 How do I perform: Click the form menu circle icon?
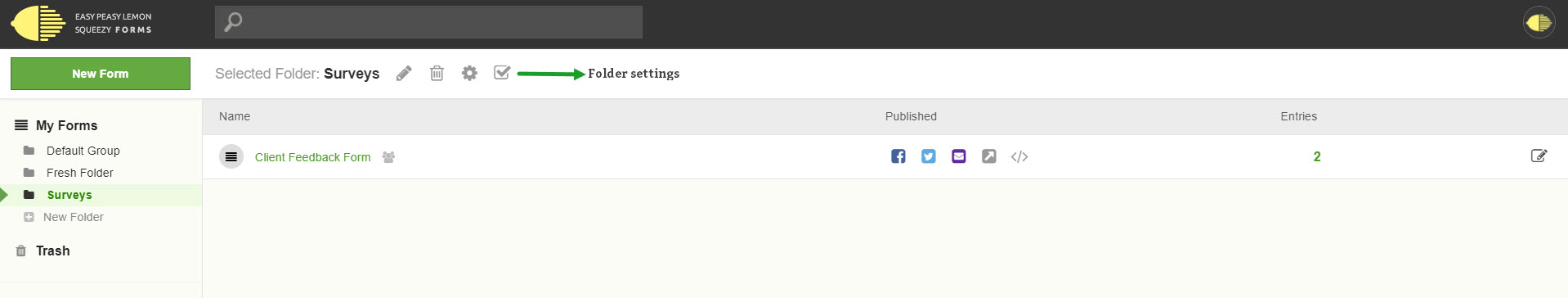coord(231,156)
